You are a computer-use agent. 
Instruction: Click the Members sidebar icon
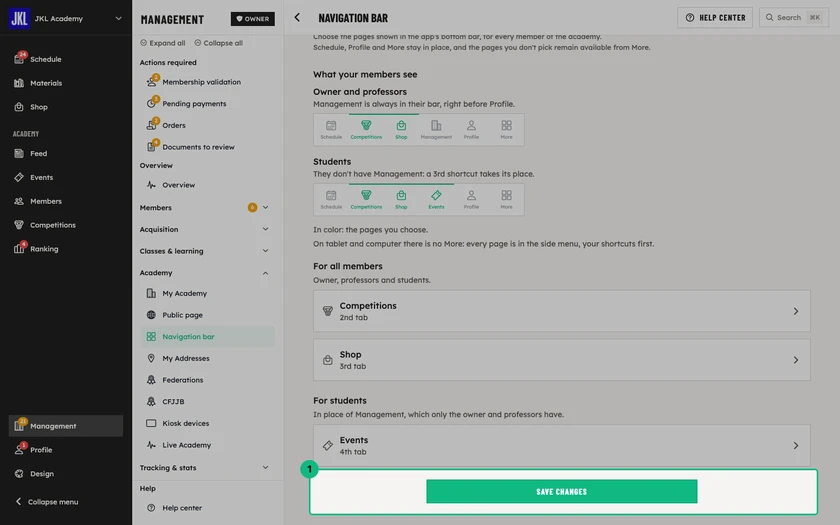click(19, 201)
